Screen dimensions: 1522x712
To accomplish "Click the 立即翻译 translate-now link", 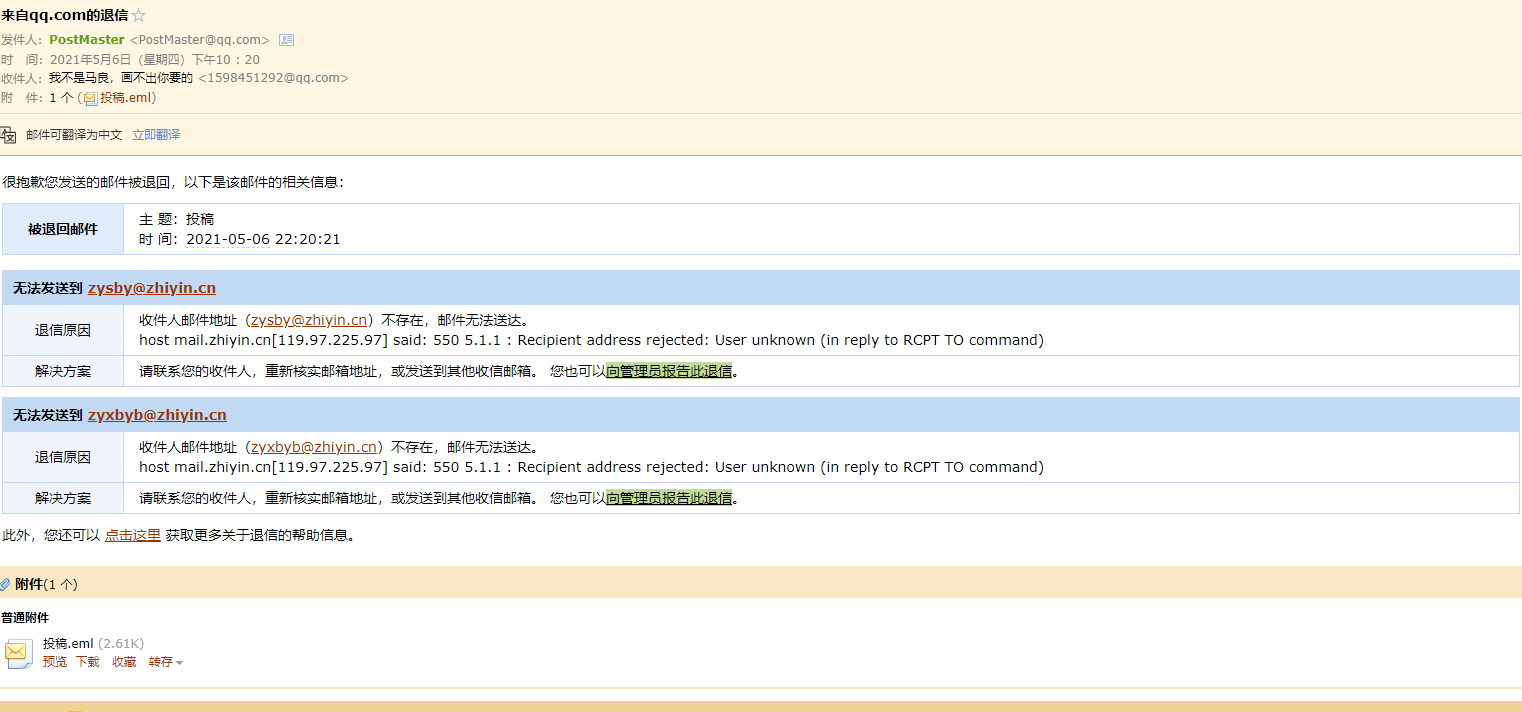I will pos(156,135).
